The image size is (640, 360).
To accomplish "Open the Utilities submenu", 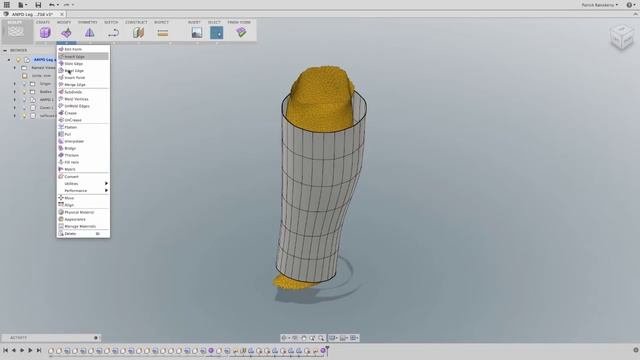I will 83,184.
